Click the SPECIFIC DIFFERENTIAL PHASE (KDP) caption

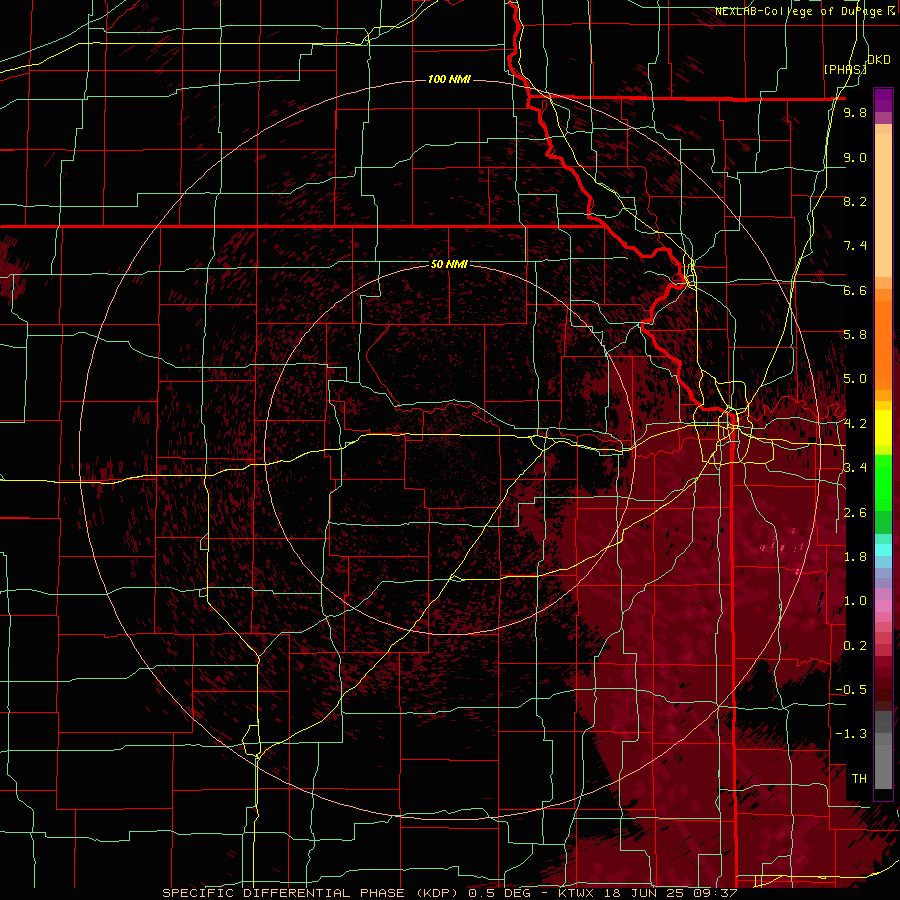pos(312,893)
